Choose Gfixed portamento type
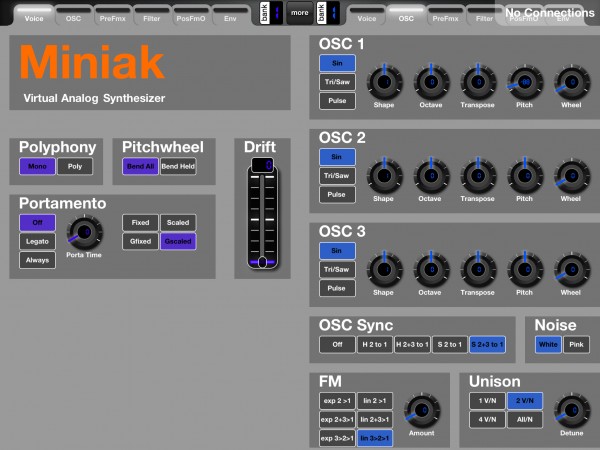This screenshot has height=450, width=600. (140, 241)
